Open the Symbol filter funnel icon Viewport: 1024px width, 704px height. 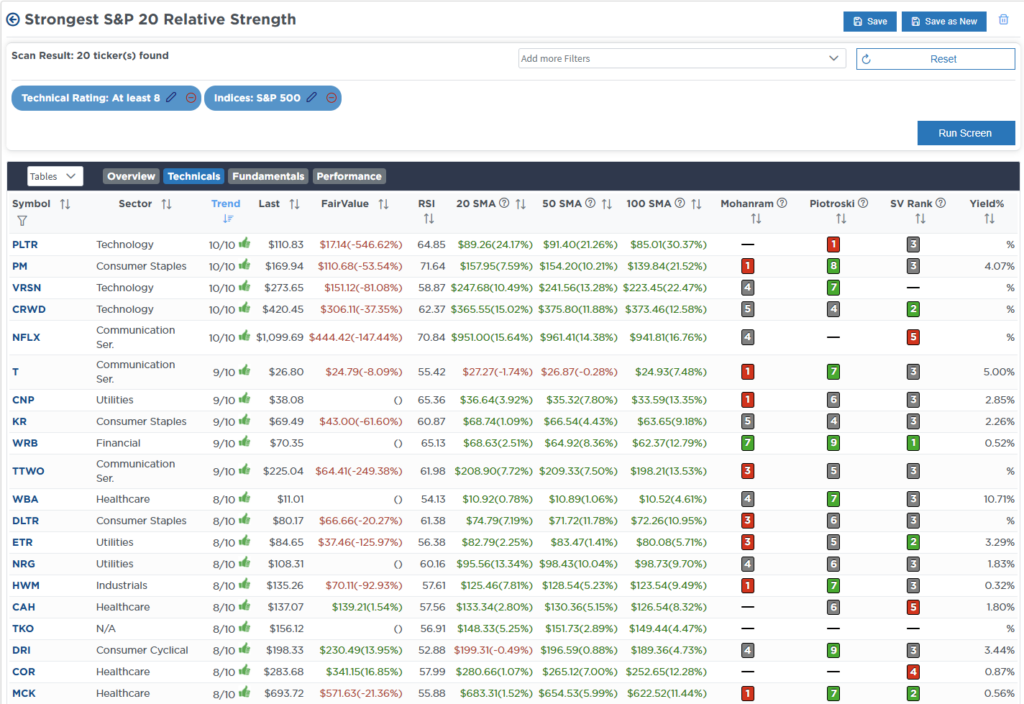click(x=22, y=221)
